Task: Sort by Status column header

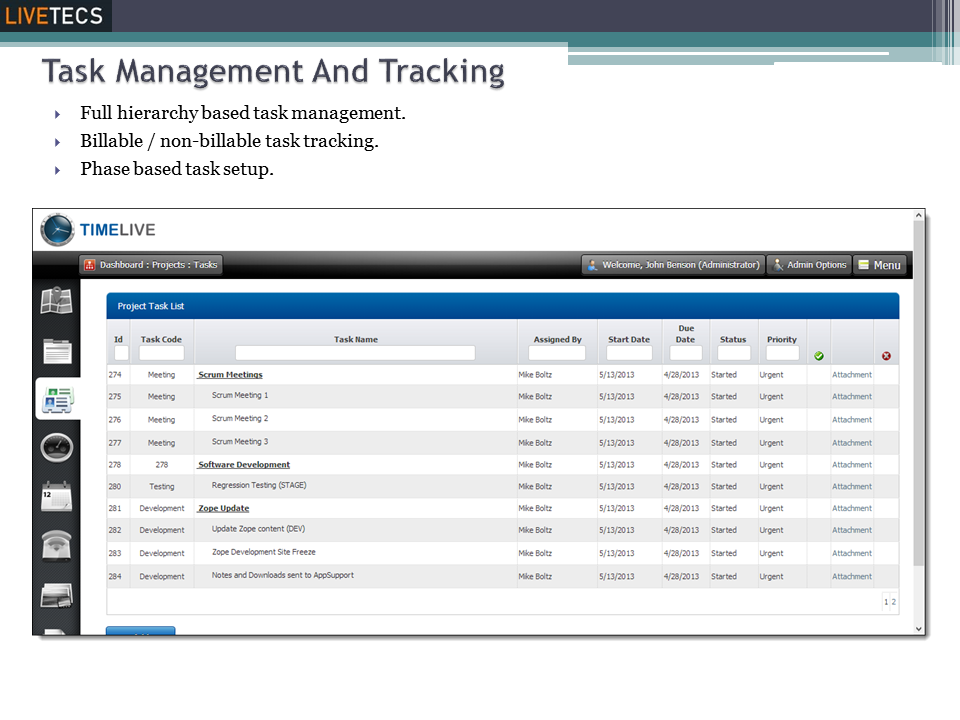Action: 733,339
